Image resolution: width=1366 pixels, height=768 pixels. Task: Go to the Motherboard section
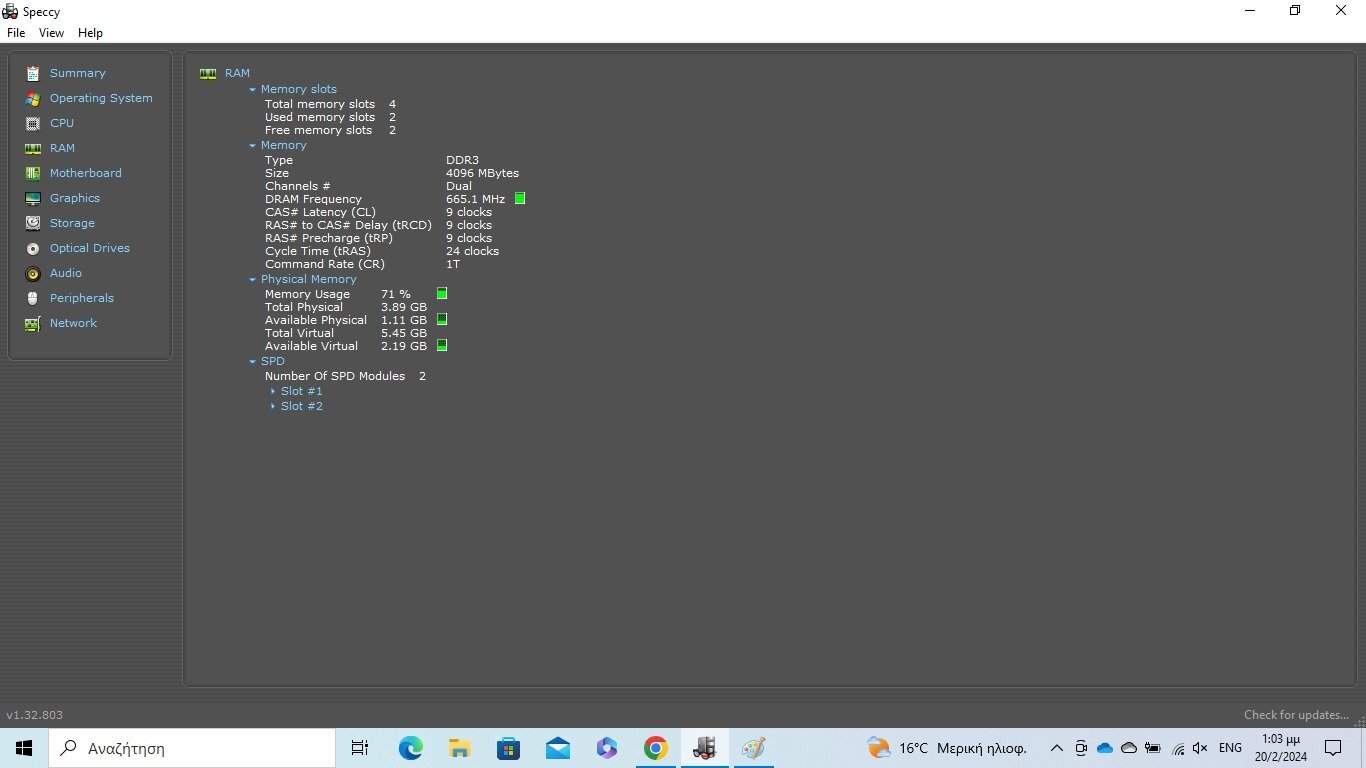85,173
